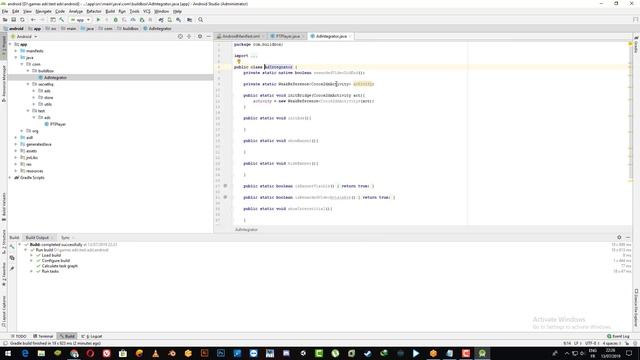Click the editor vertical scrollbar
The height and width of the screenshot is (360, 640).
pos(630,133)
